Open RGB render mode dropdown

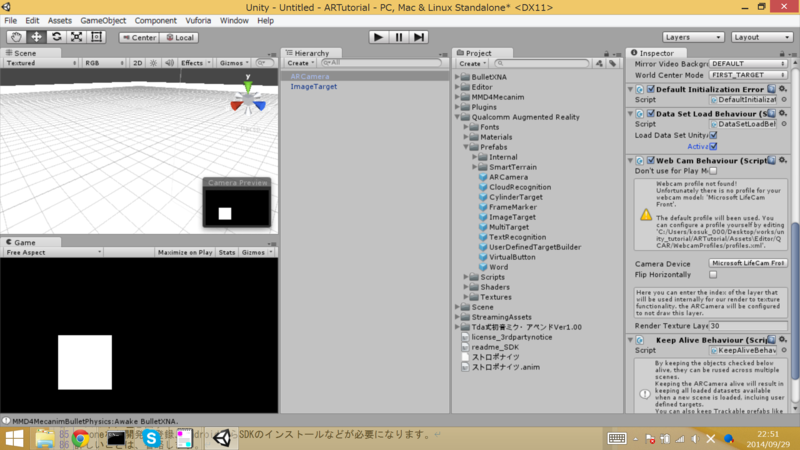[104, 63]
